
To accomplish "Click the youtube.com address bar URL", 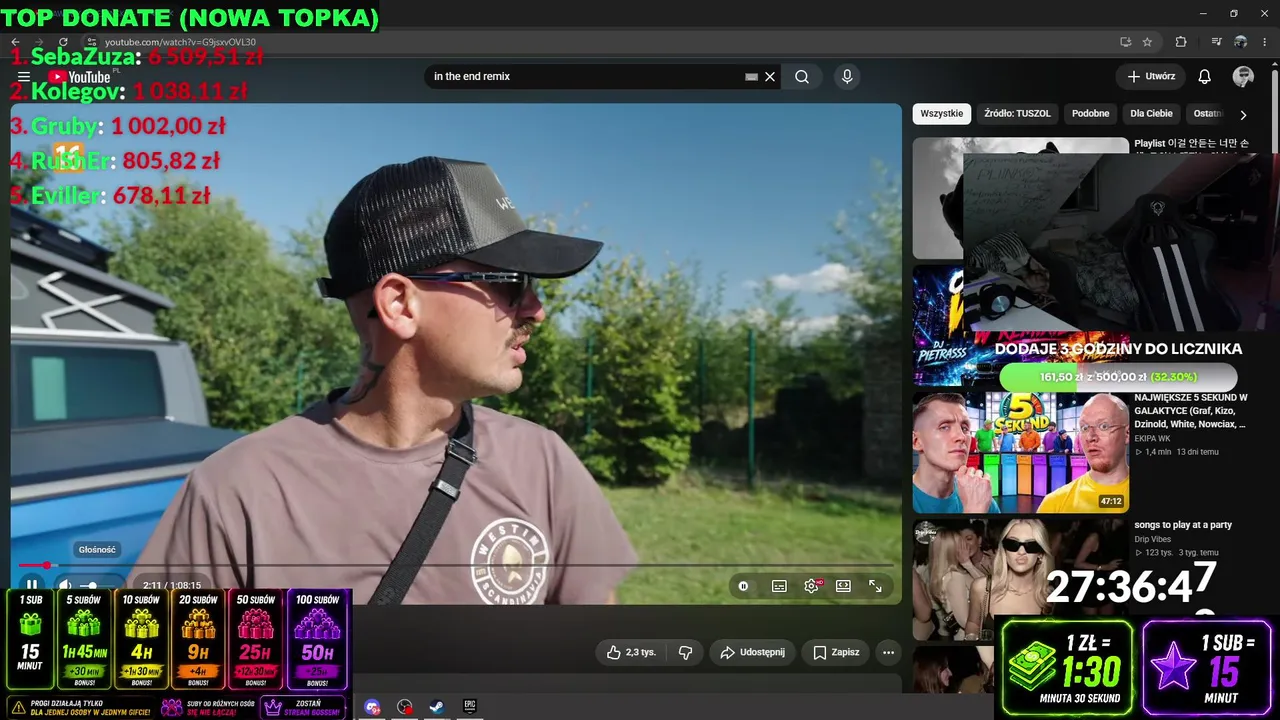I will (180, 42).
